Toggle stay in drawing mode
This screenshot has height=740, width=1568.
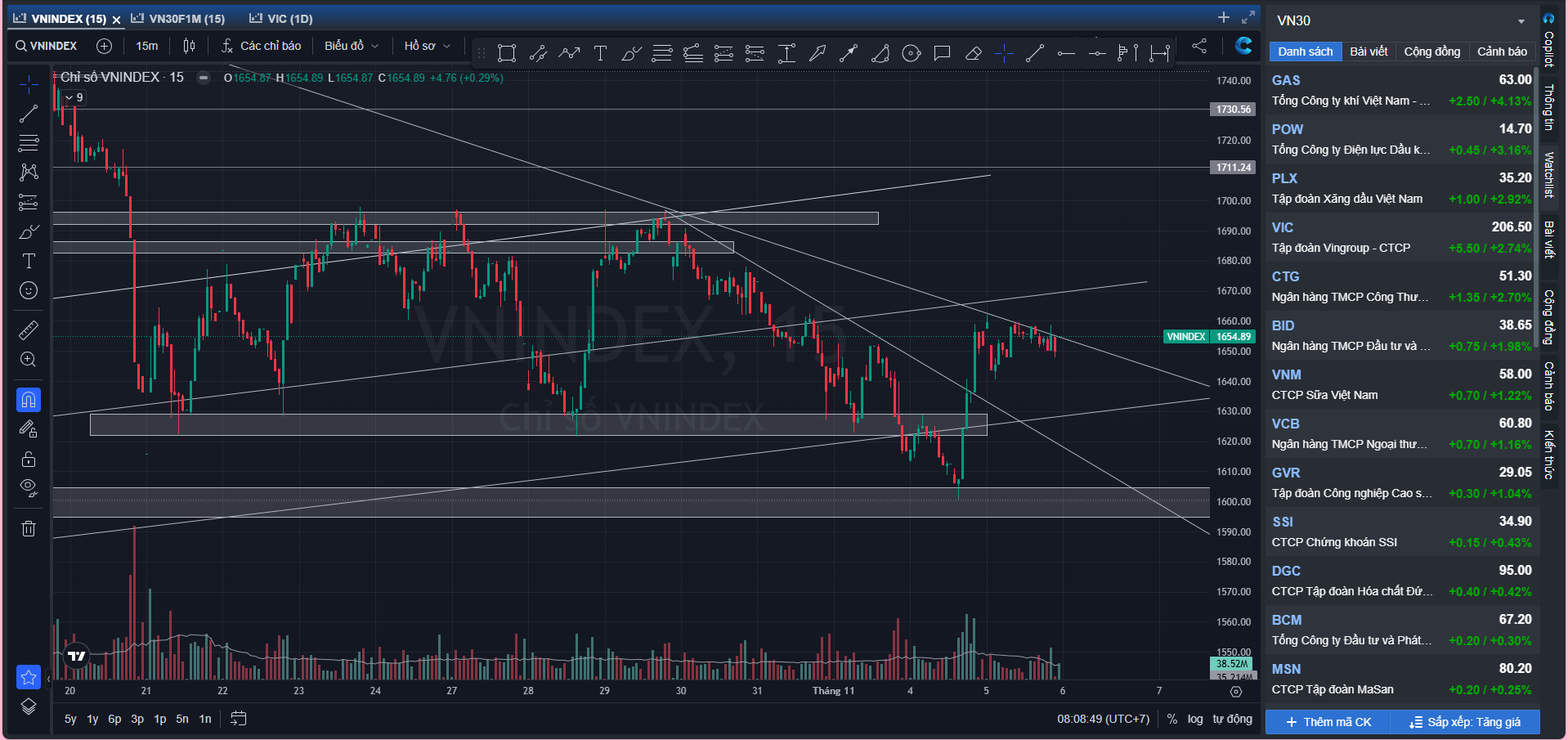pyautogui.click(x=29, y=429)
